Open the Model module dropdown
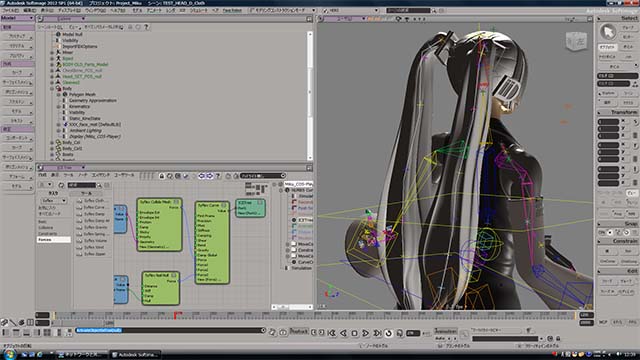Viewport: 640px width, 360px height. [x=17, y=18]
